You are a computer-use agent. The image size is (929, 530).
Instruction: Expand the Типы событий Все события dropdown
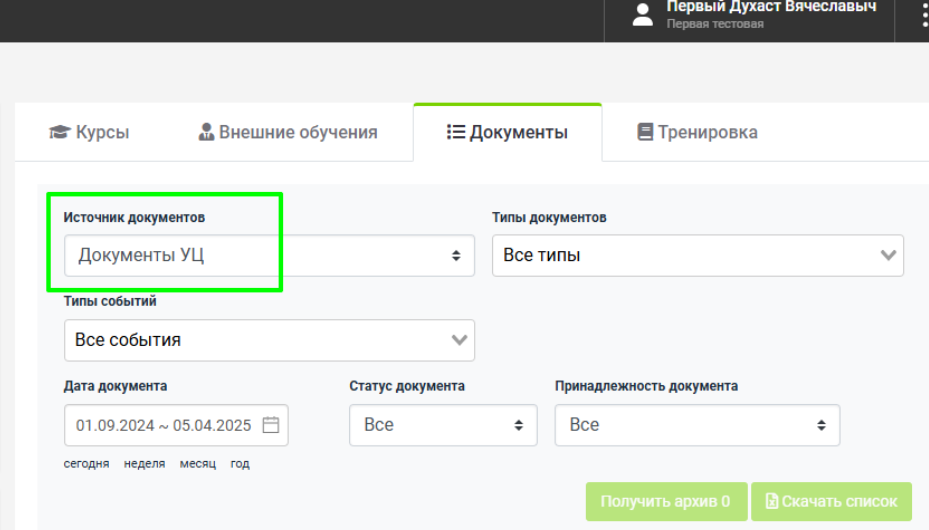(x=269, y=340)
